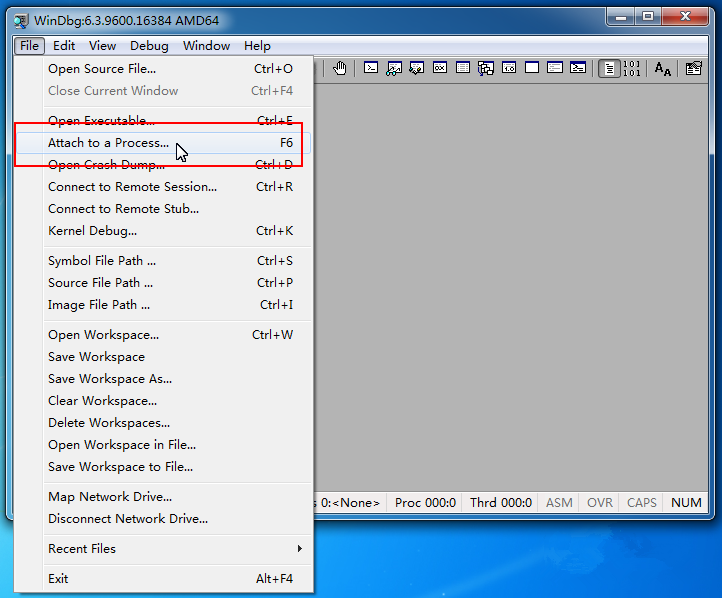Viewport: 722px width, 598px height.
Task: Choose Disconnect Network Drive...
Action: [x=164, y=519]
